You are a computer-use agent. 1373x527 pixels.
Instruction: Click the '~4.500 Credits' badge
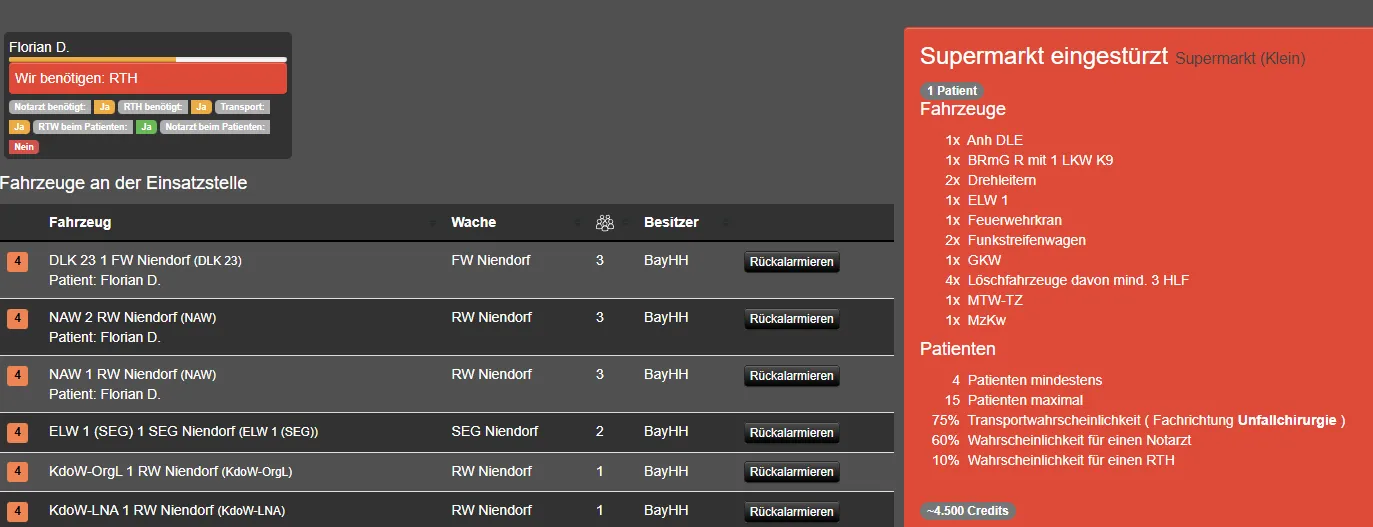coord(967,511)
